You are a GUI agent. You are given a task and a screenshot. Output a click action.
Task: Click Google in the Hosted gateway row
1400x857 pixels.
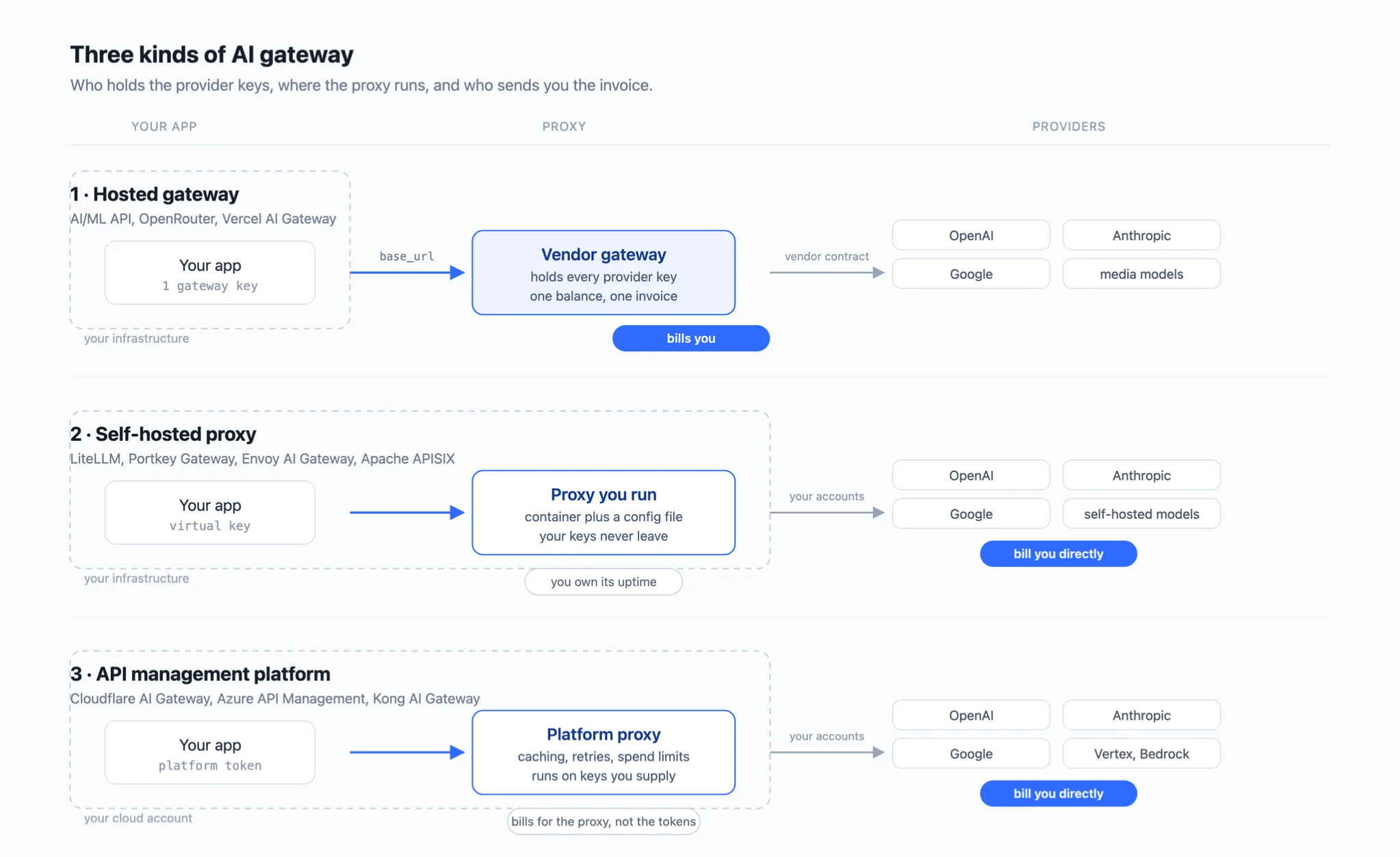pos(971,274)
